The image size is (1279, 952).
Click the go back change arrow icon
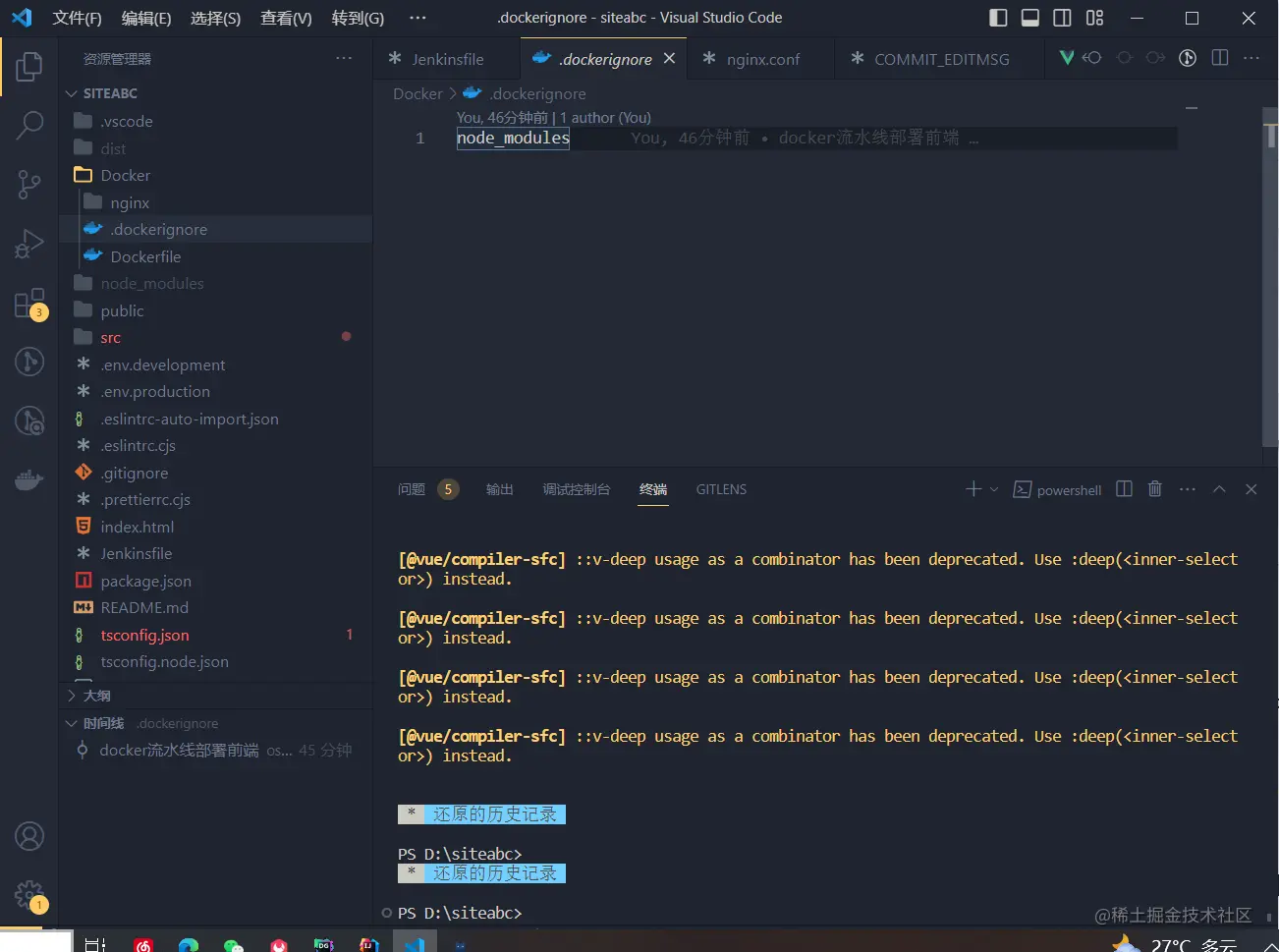pyautogui.click(x=1092, y=58)
